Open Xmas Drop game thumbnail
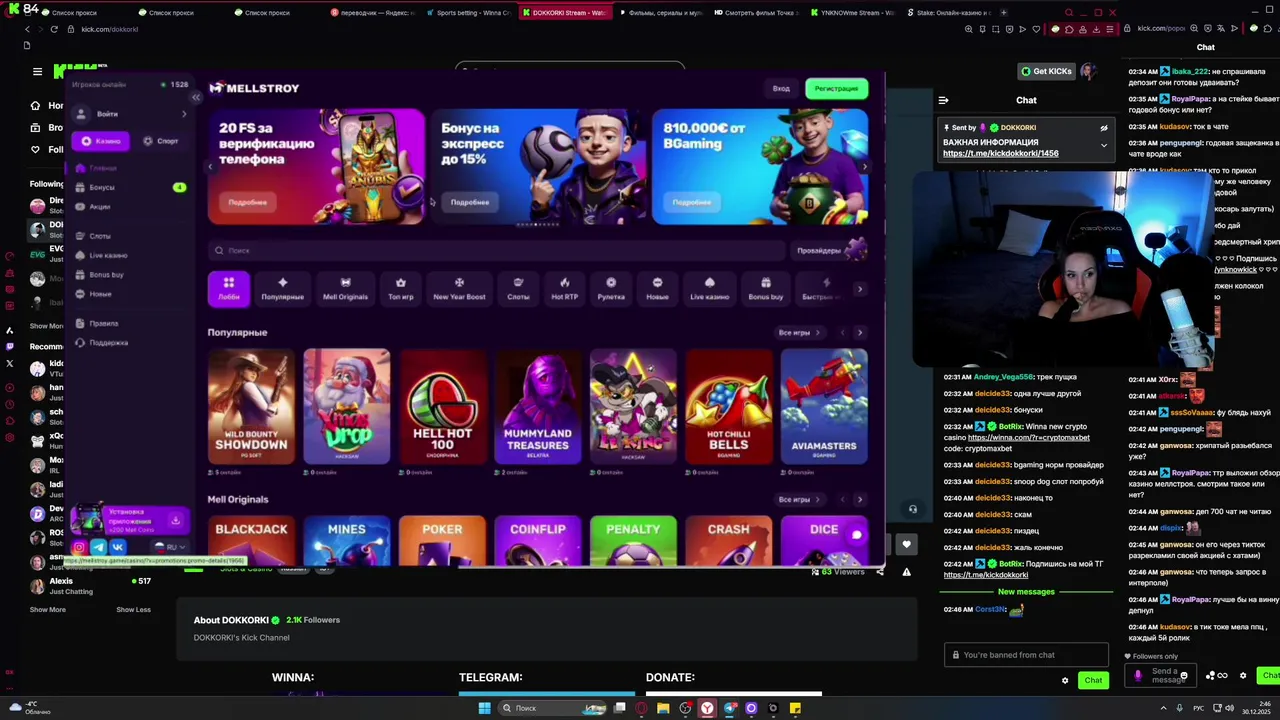 click(347, 406)
